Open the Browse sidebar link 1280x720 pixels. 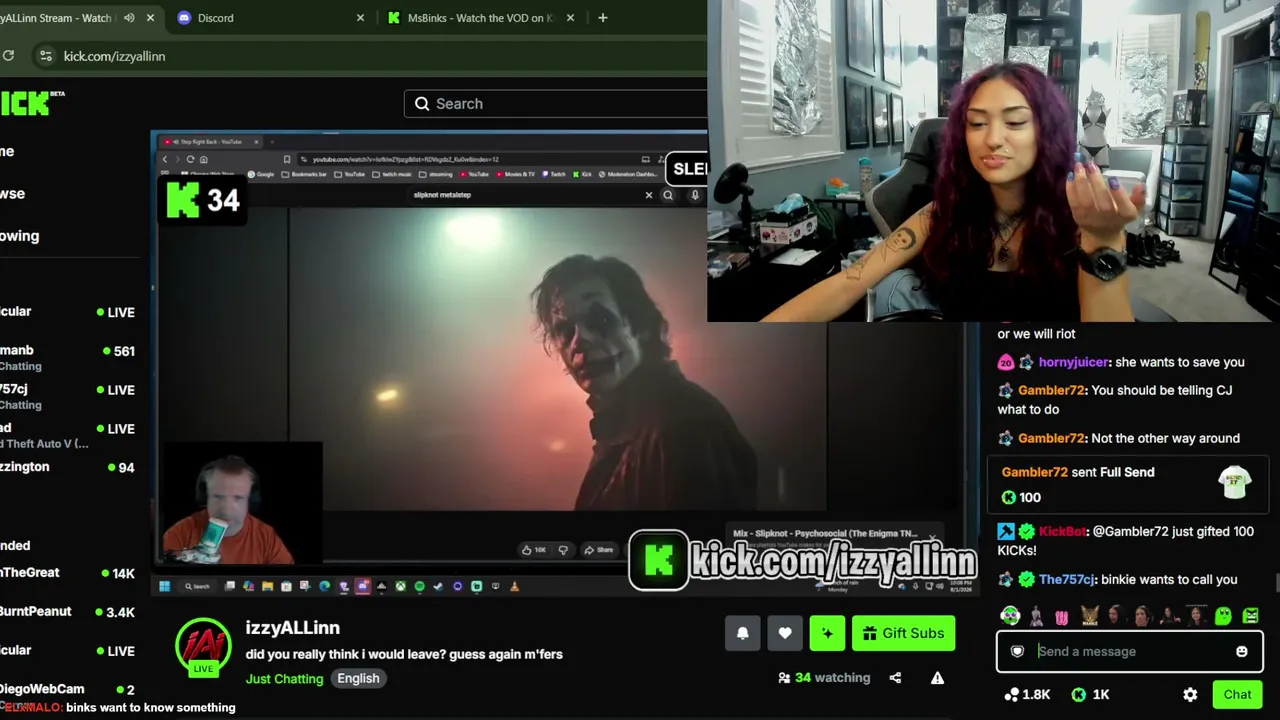tap(13, 194)
